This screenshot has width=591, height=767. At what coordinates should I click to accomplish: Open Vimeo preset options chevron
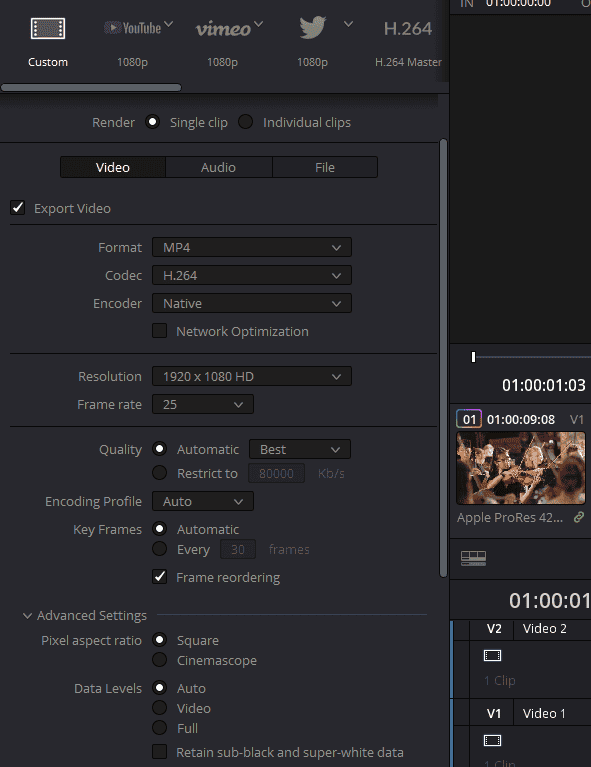point(258,23)
